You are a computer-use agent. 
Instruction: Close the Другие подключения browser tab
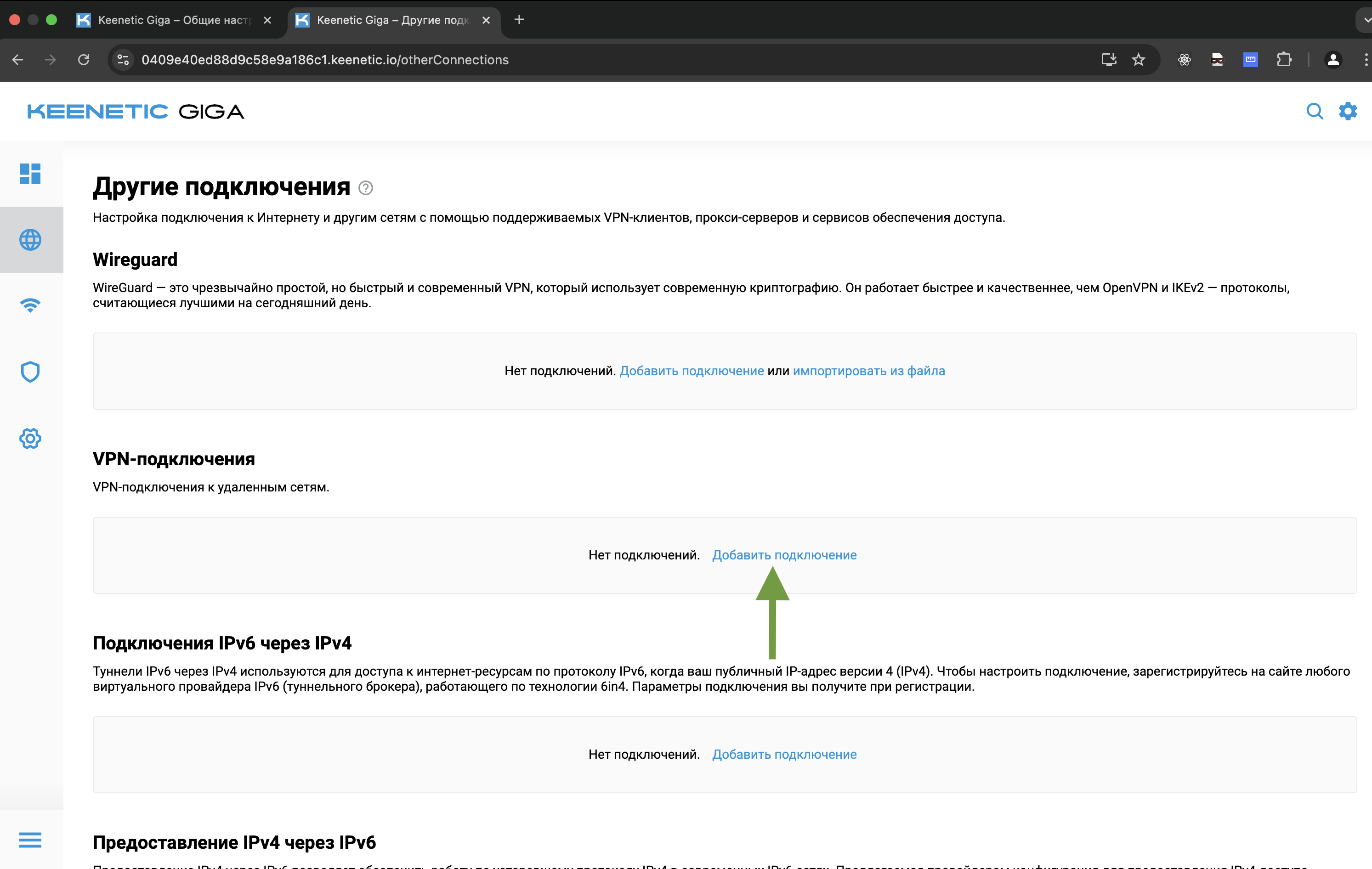[486, 20]
